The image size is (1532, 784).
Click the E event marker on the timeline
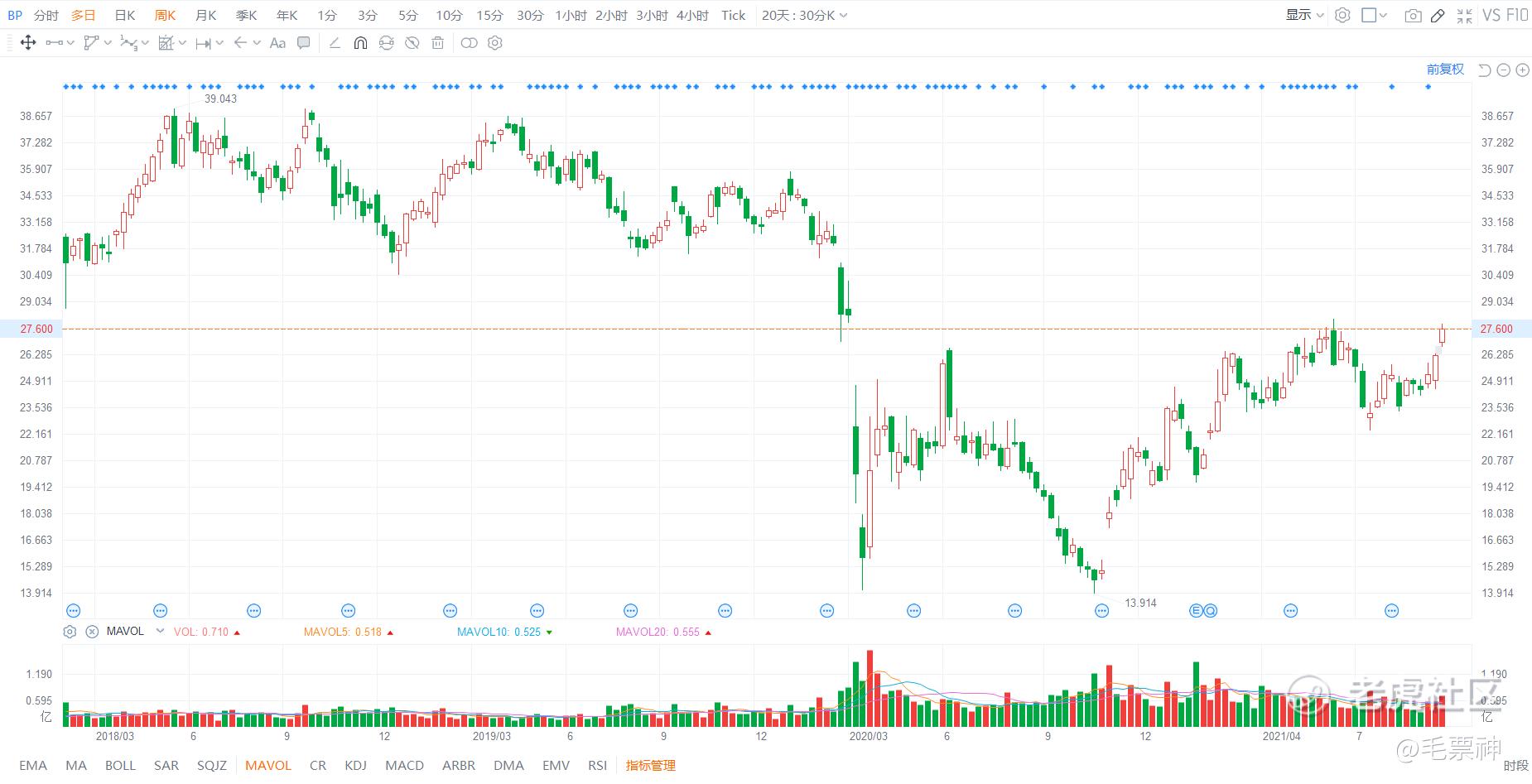[1196, 611]
